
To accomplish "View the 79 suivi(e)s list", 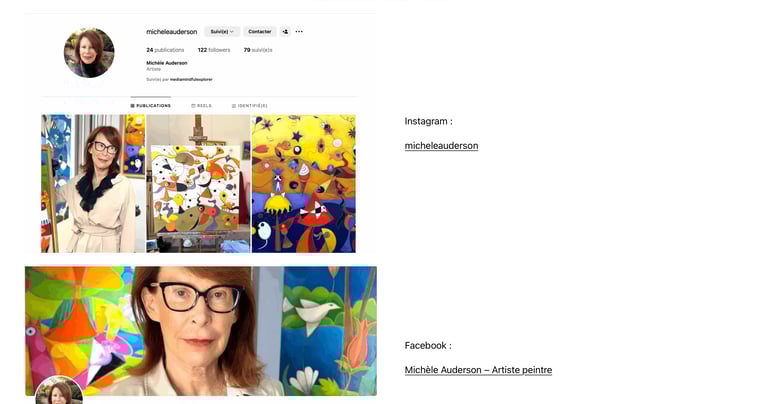I will 258,50.
